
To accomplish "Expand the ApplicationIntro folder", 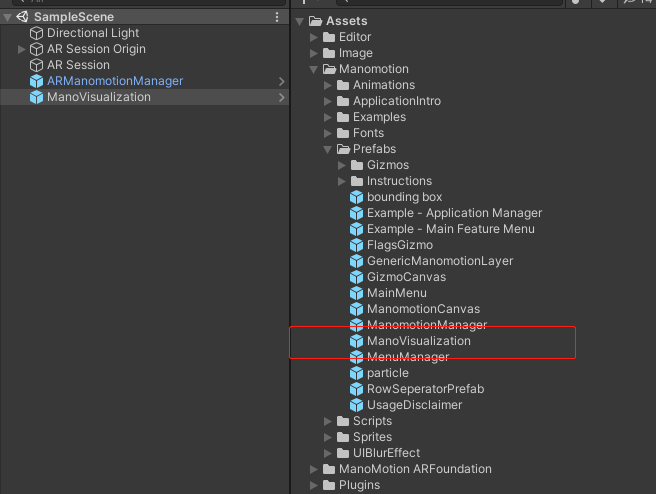I will tap(328, 101).
